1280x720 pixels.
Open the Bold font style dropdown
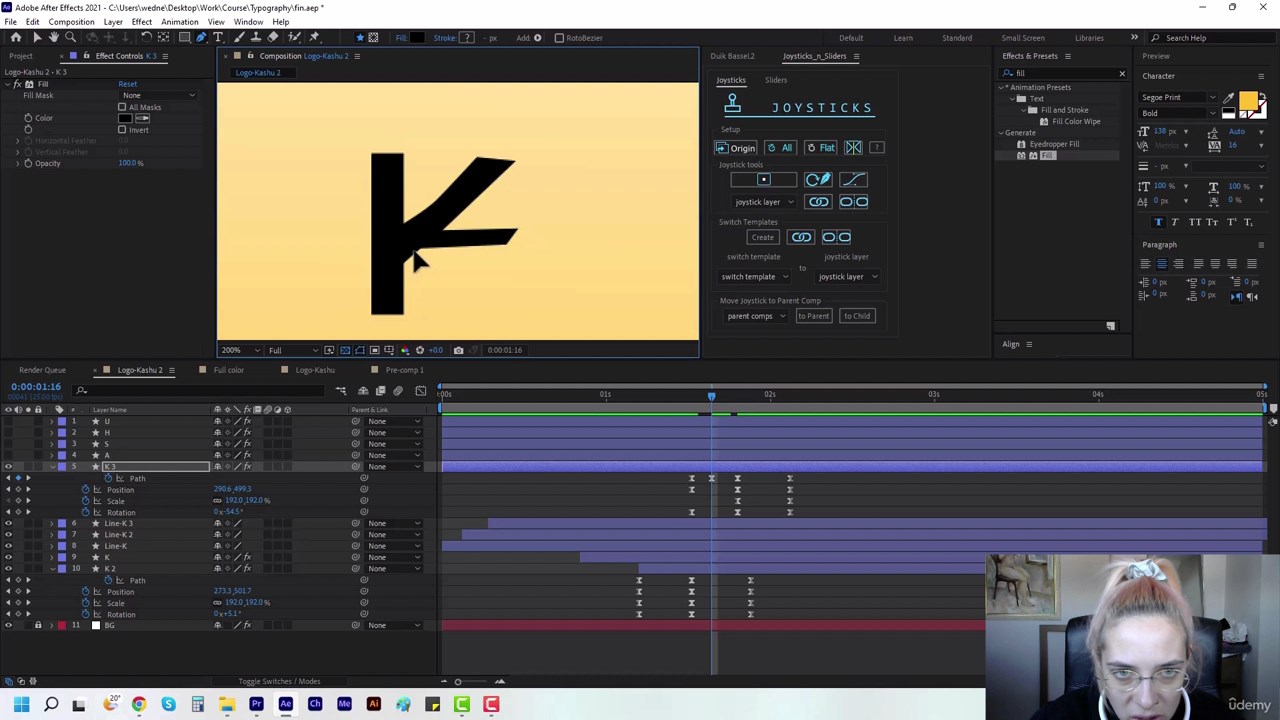[1179, 113]
